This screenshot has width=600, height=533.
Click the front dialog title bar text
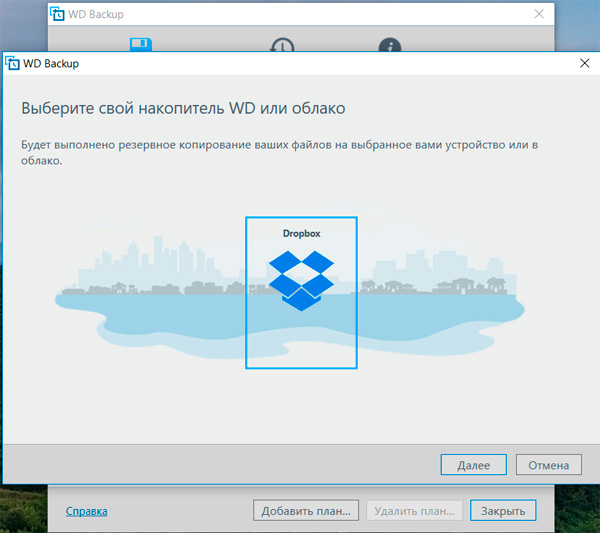(x=53, y=63)
